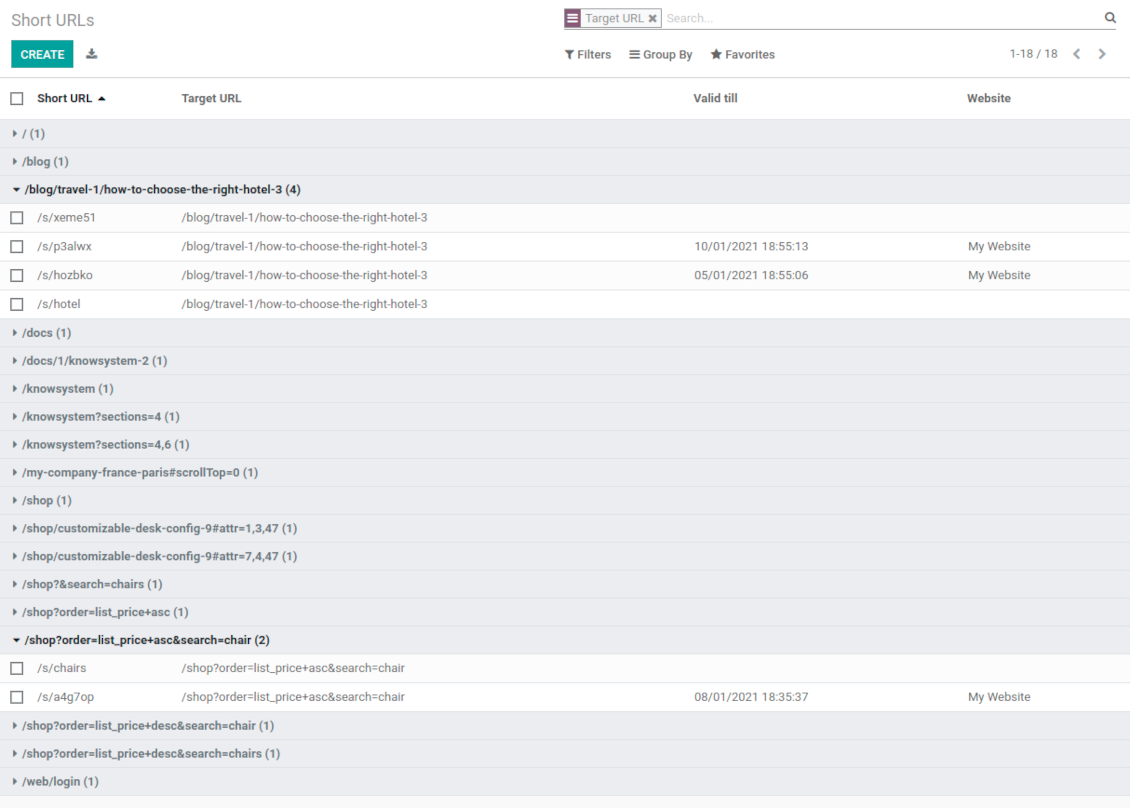Go to the previous page arrow
Viewport: 1130px width, 808px height.
tap(1077, 54)
